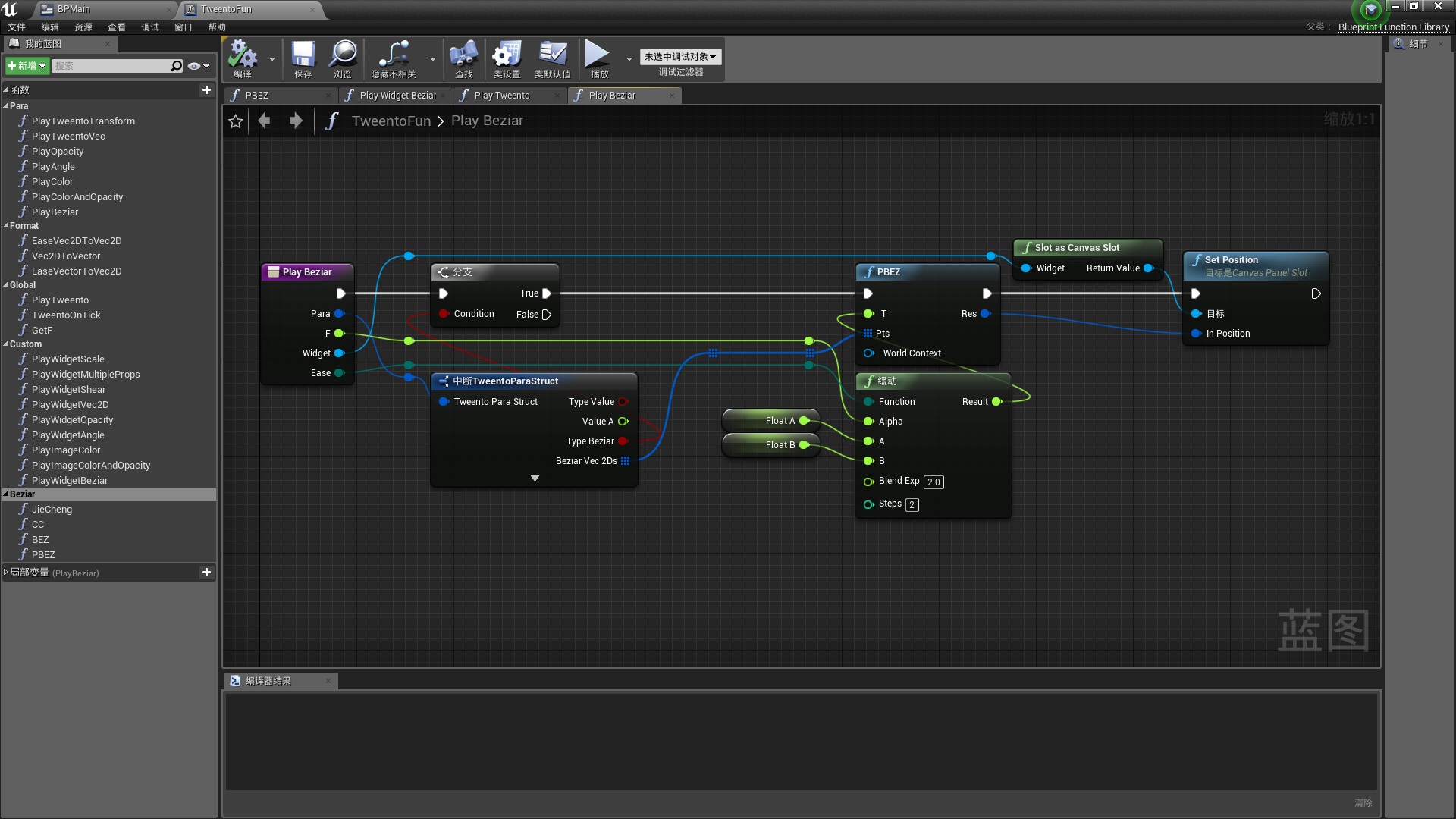Open the debug object selector dropdown
The width and height of the screenshot is (1456, 819).
(x=680, y=57)
